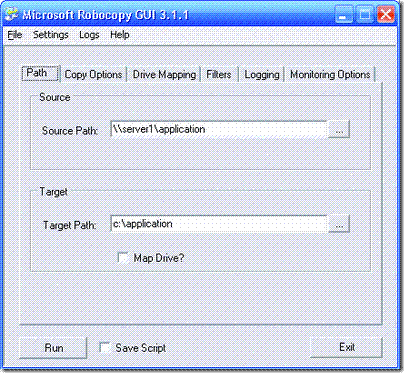Open the Logging tab
This screenshot has height=373, width=404.
point(262,74)
